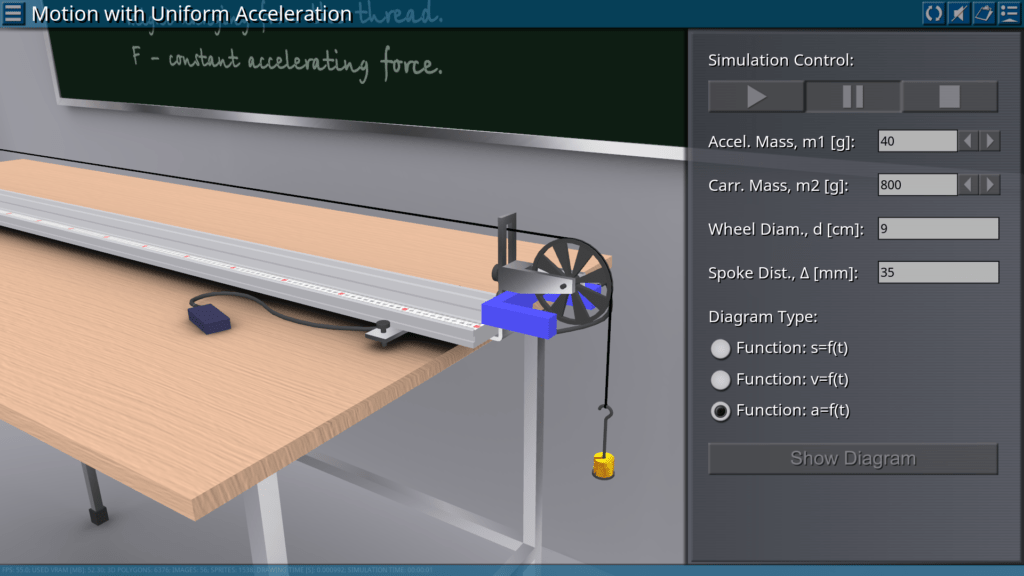The height and width of the screenshot is (576, 1024).
Task: Decrease Accel. Mass m1 with left arrow
Action: 968,141
